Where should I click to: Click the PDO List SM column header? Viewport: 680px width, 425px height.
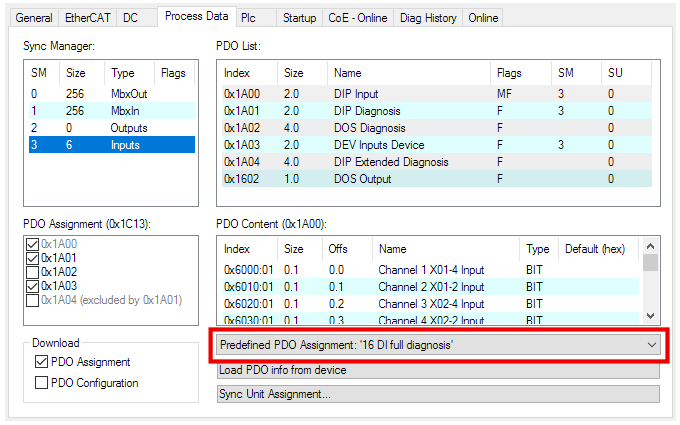[576, 73]
